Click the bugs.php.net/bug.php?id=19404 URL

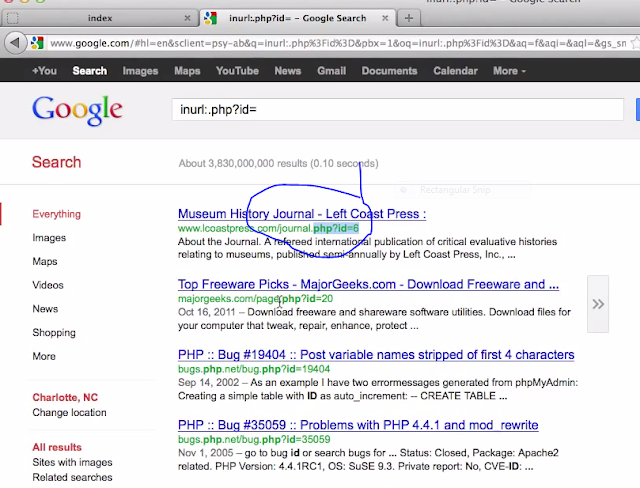(254, 369)
